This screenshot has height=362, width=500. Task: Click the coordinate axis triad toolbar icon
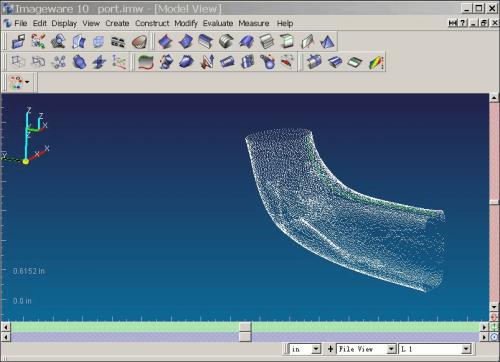point(119,62)
